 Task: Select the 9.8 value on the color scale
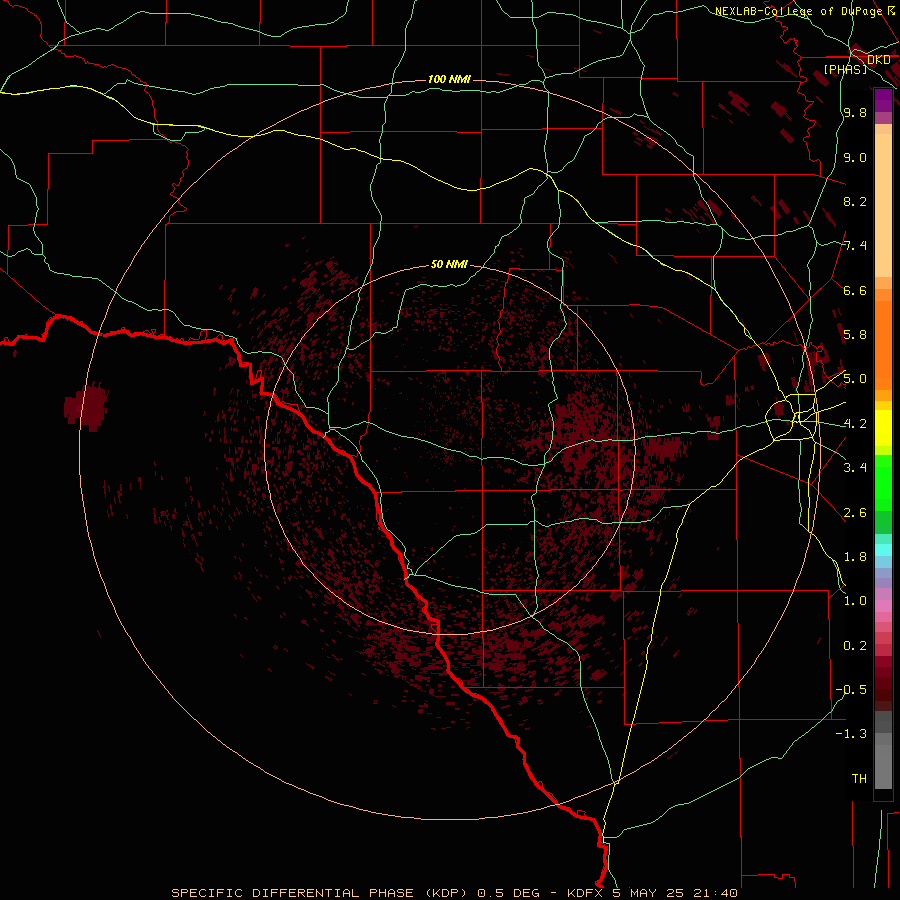(x=855, y=112)
